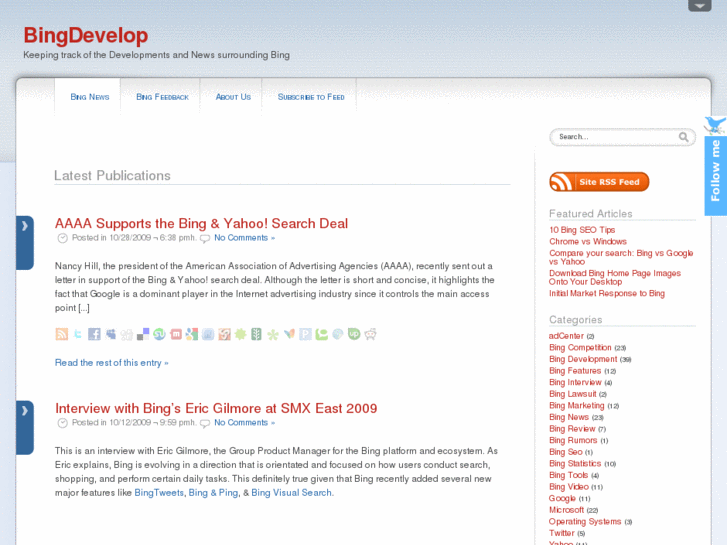This screenshot has width=727, height=545.
Task: Click the MySpace share icon
Action: point(110,334)
